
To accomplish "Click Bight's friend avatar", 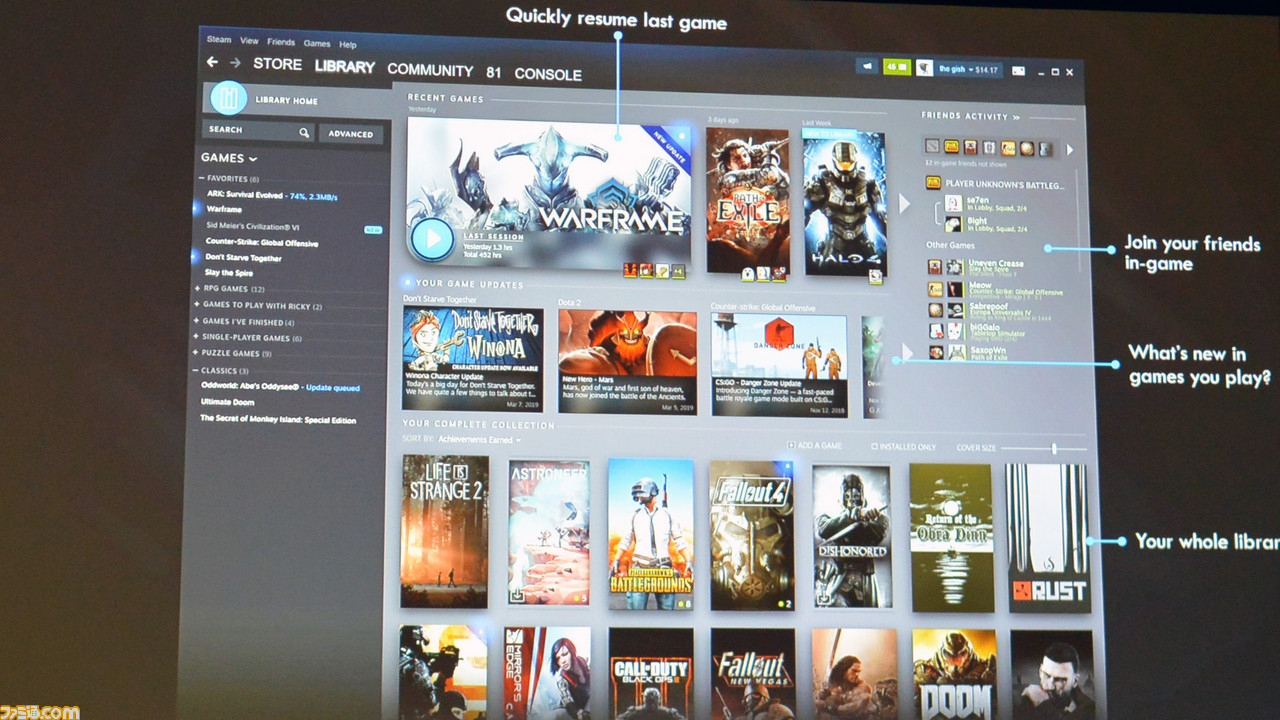I will [954, 224].
